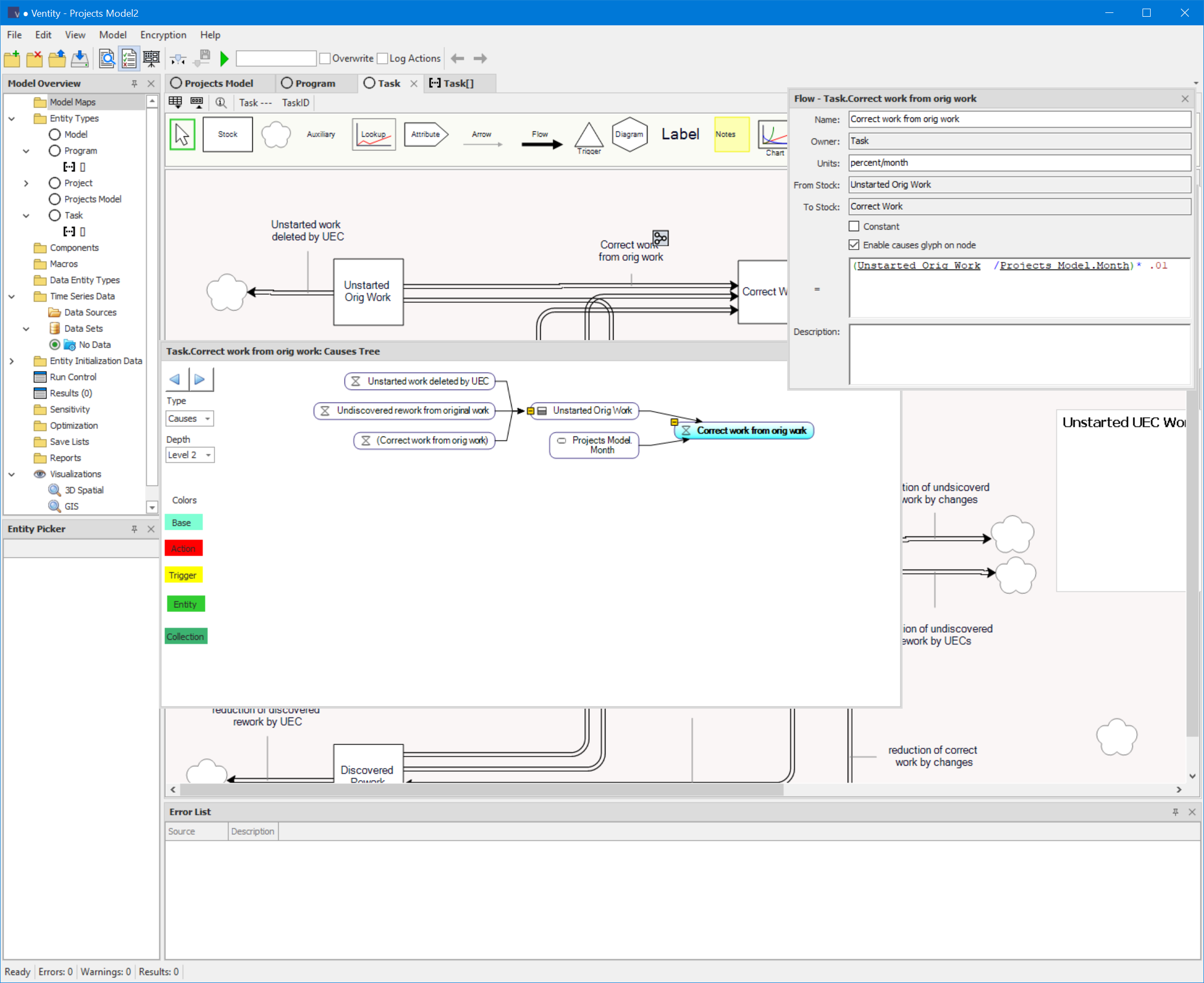Screen dimensions: 1204x983
Task: Select the Auxiliary tool
Action: click(x=321, y=134)
